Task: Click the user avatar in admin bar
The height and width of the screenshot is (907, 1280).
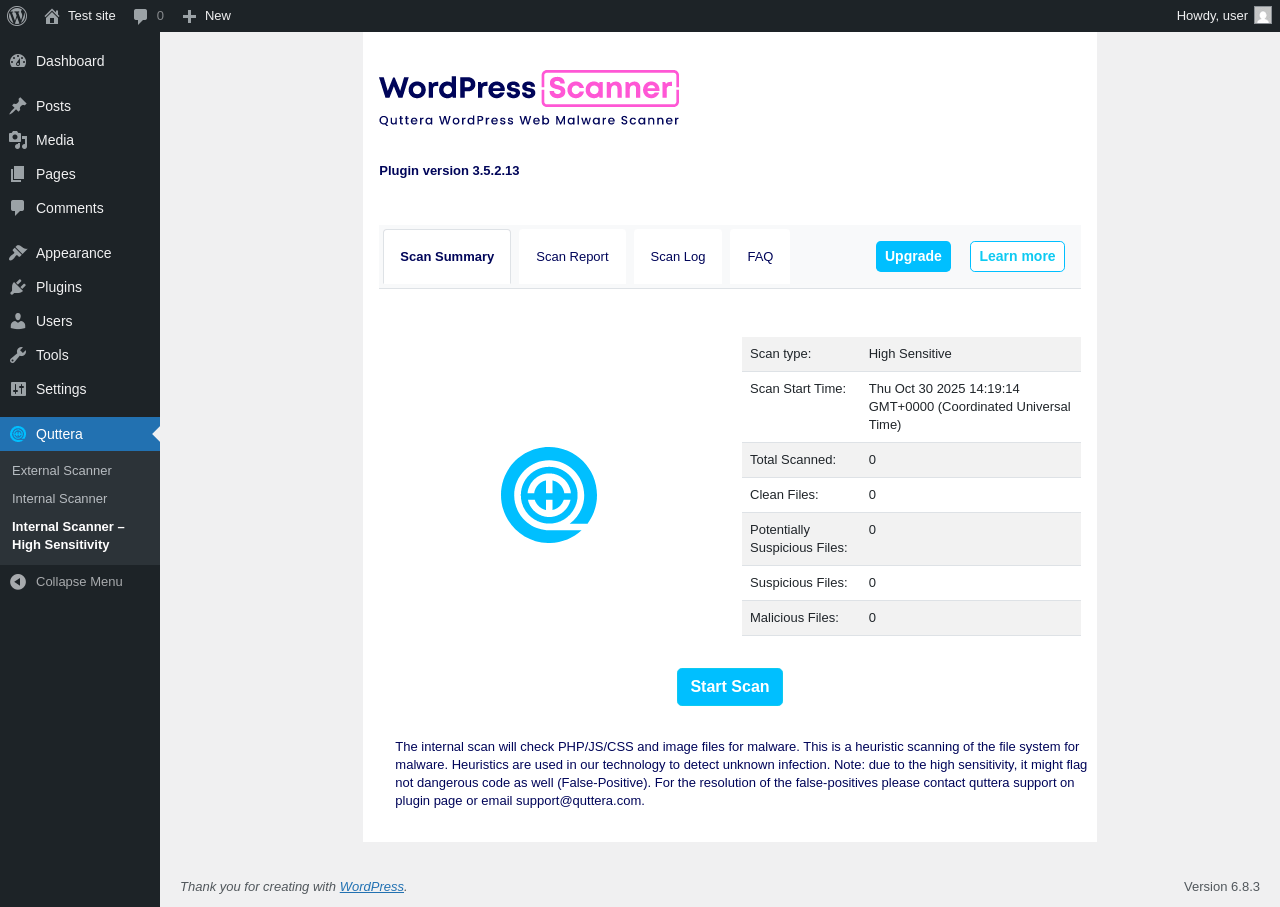Action: [1263, 15]
